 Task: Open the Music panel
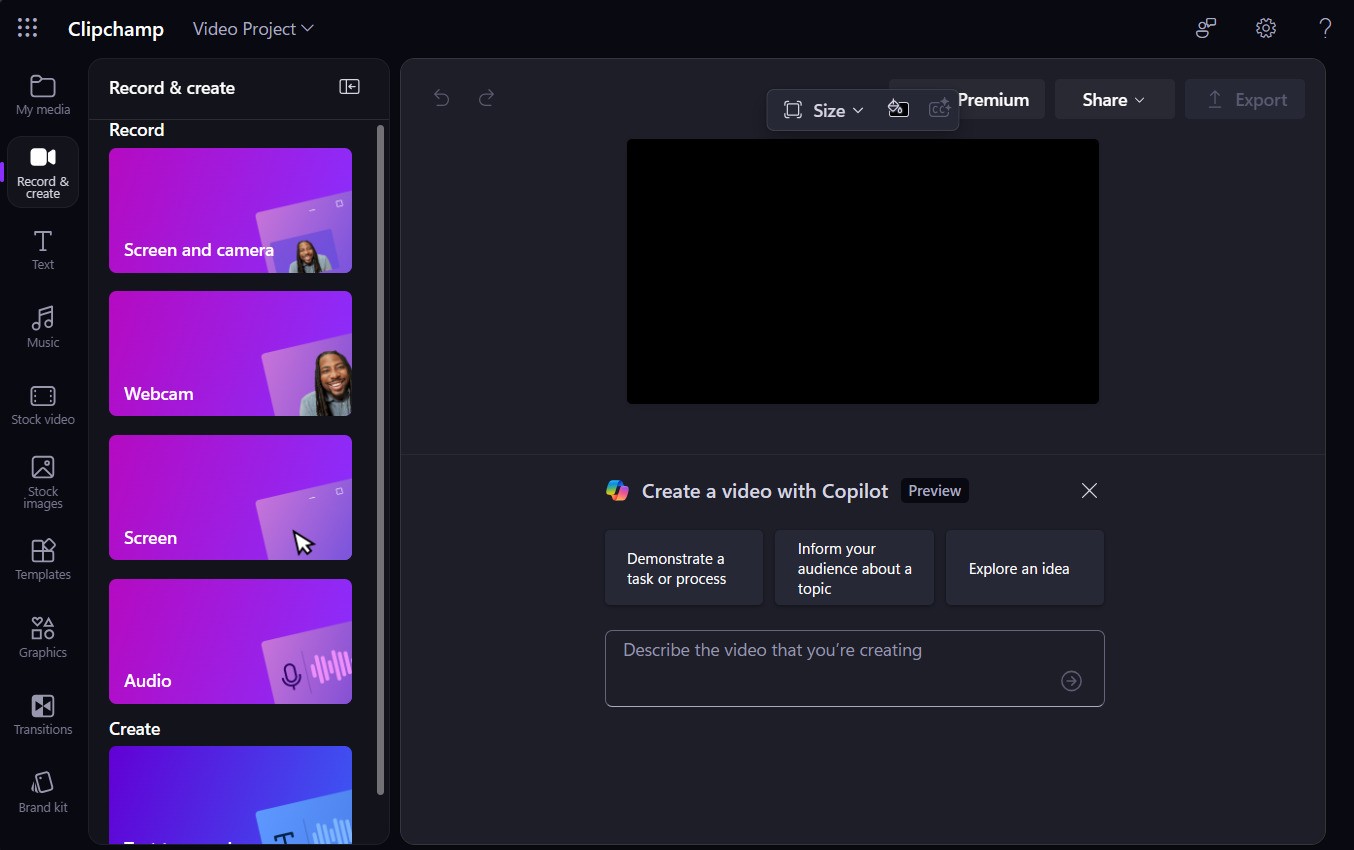42,327
